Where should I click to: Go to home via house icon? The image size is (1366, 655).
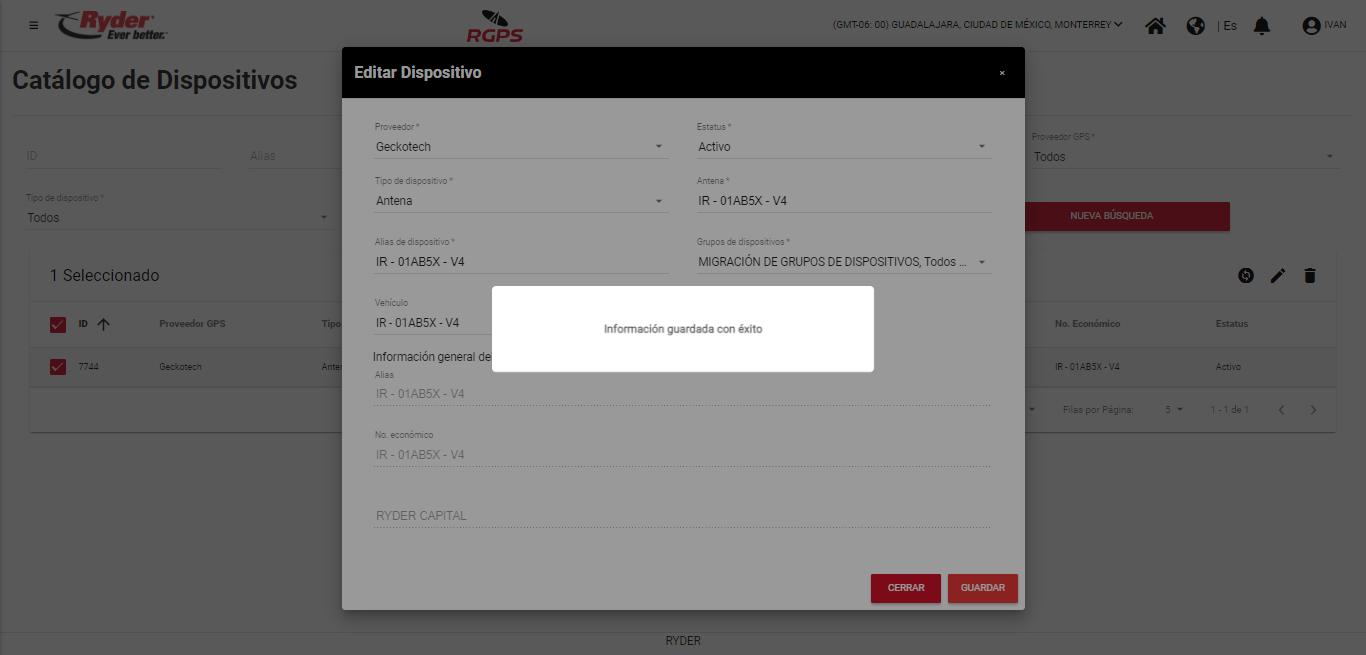(x=1155, y=26)
